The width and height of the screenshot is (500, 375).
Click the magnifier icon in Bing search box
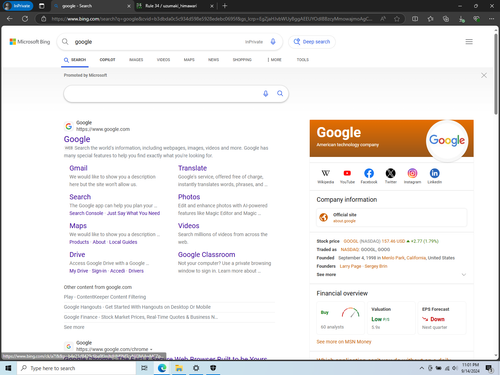[x=65, y=42]
